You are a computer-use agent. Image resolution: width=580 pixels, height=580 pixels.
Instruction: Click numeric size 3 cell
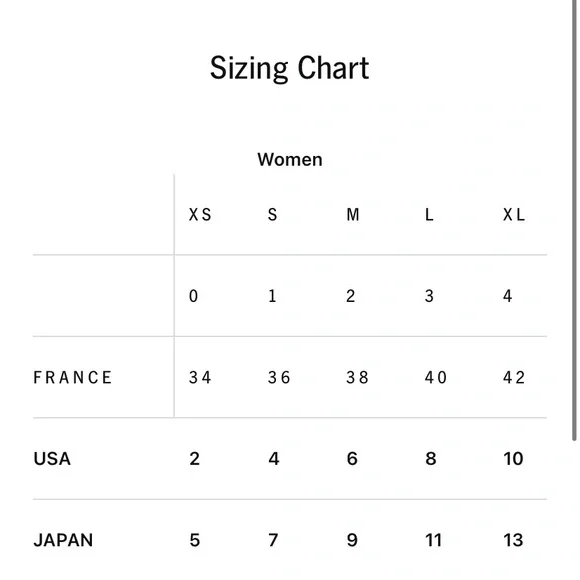[x=429, y=296]
